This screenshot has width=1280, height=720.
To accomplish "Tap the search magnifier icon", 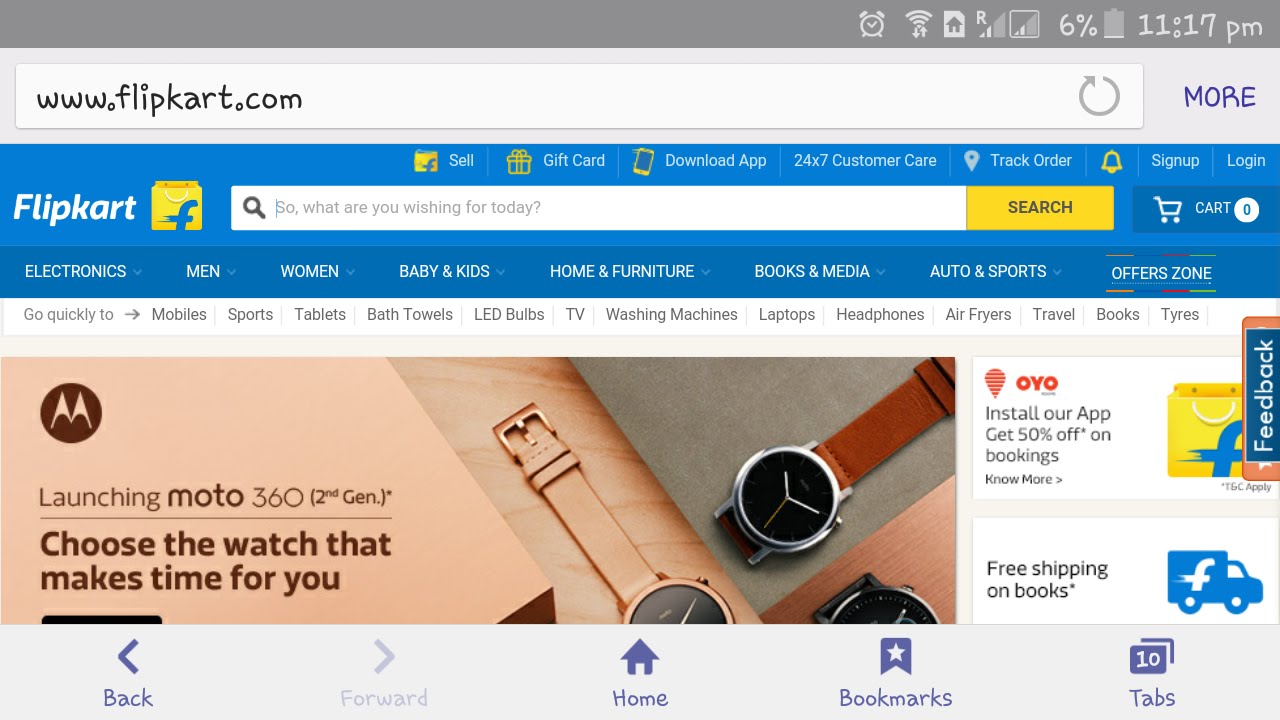I will pos(254,207).
